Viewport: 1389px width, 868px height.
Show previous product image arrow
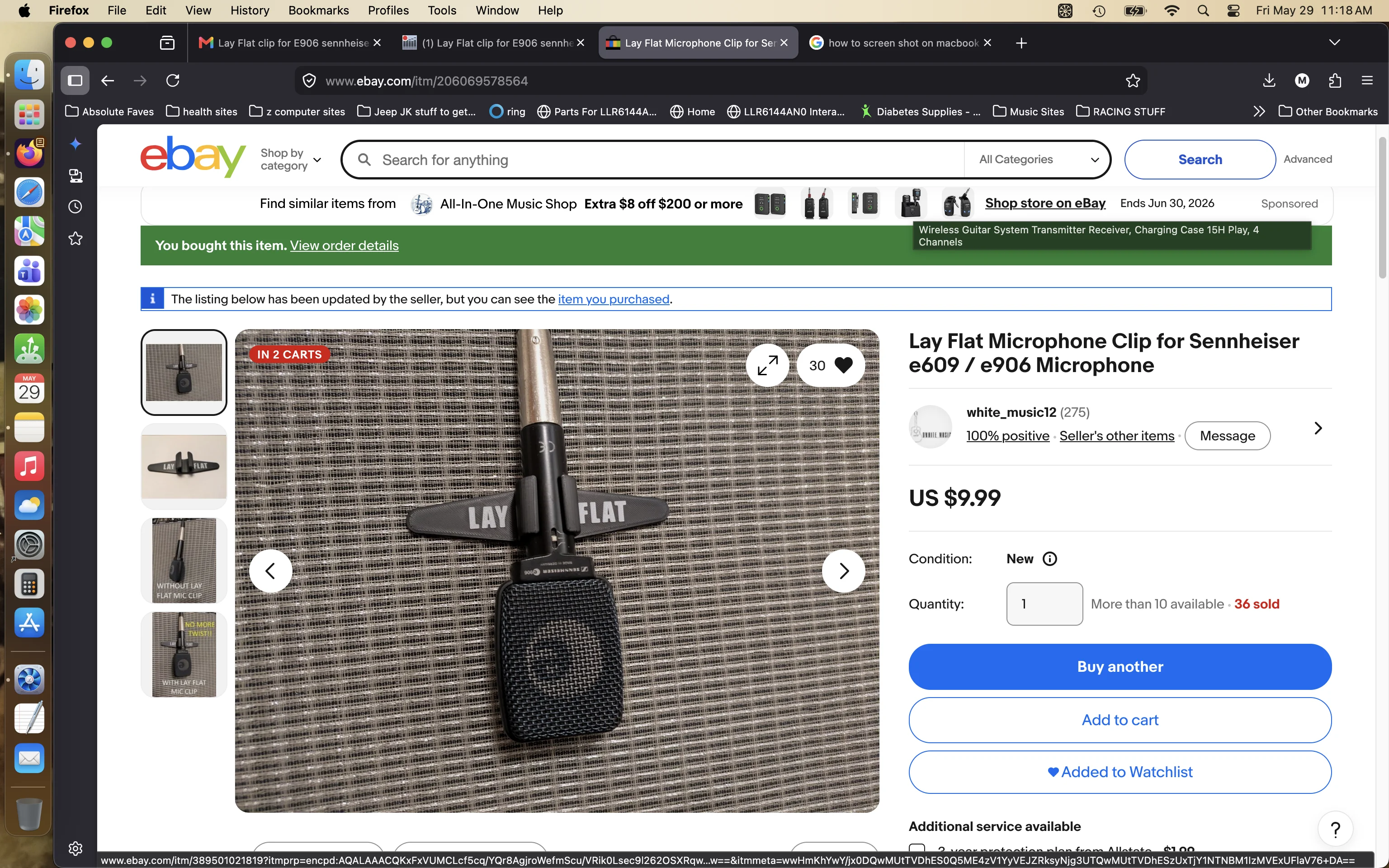click(270, 571)
